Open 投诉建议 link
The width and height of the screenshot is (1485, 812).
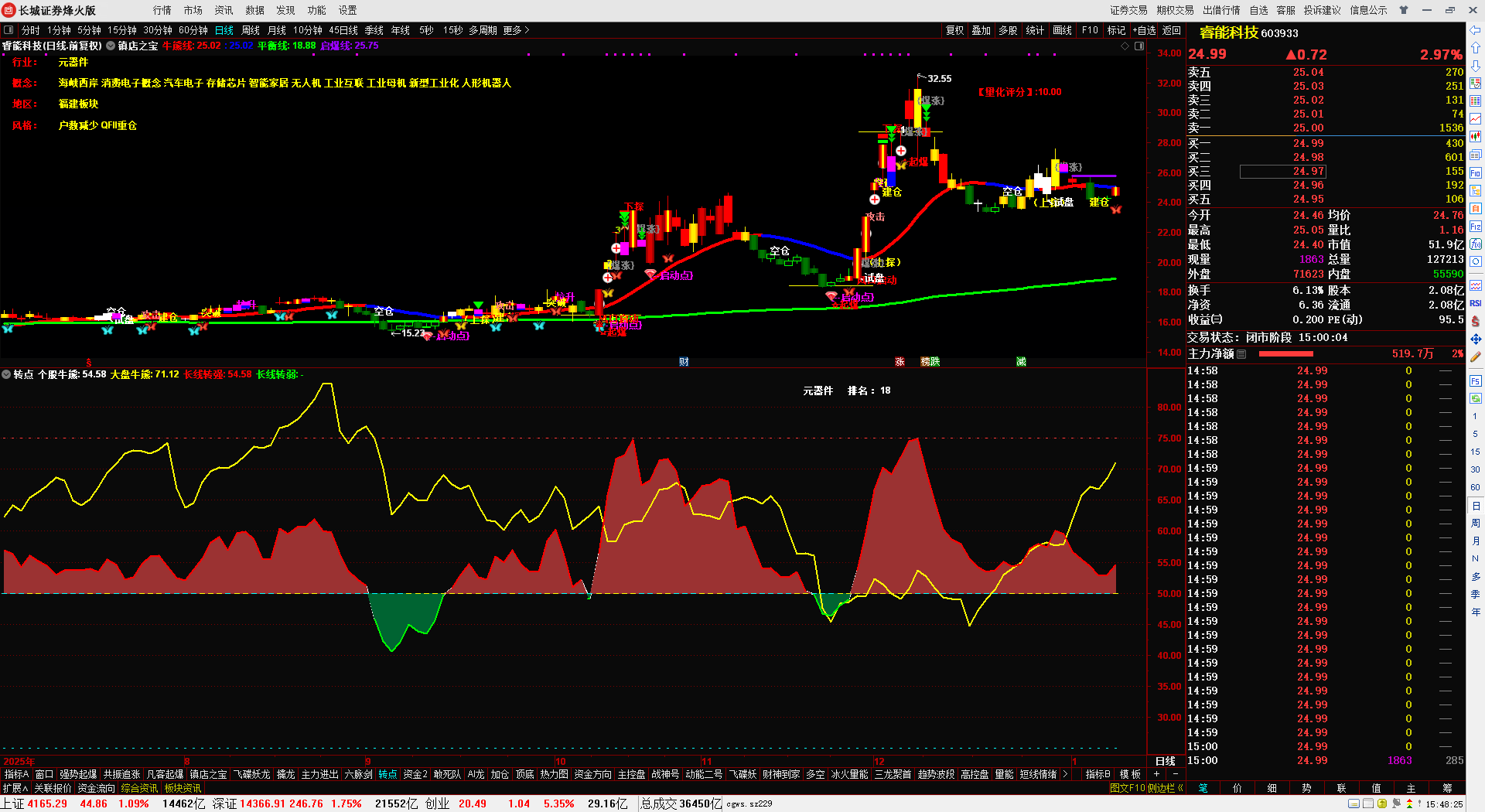click(1323, 10)
